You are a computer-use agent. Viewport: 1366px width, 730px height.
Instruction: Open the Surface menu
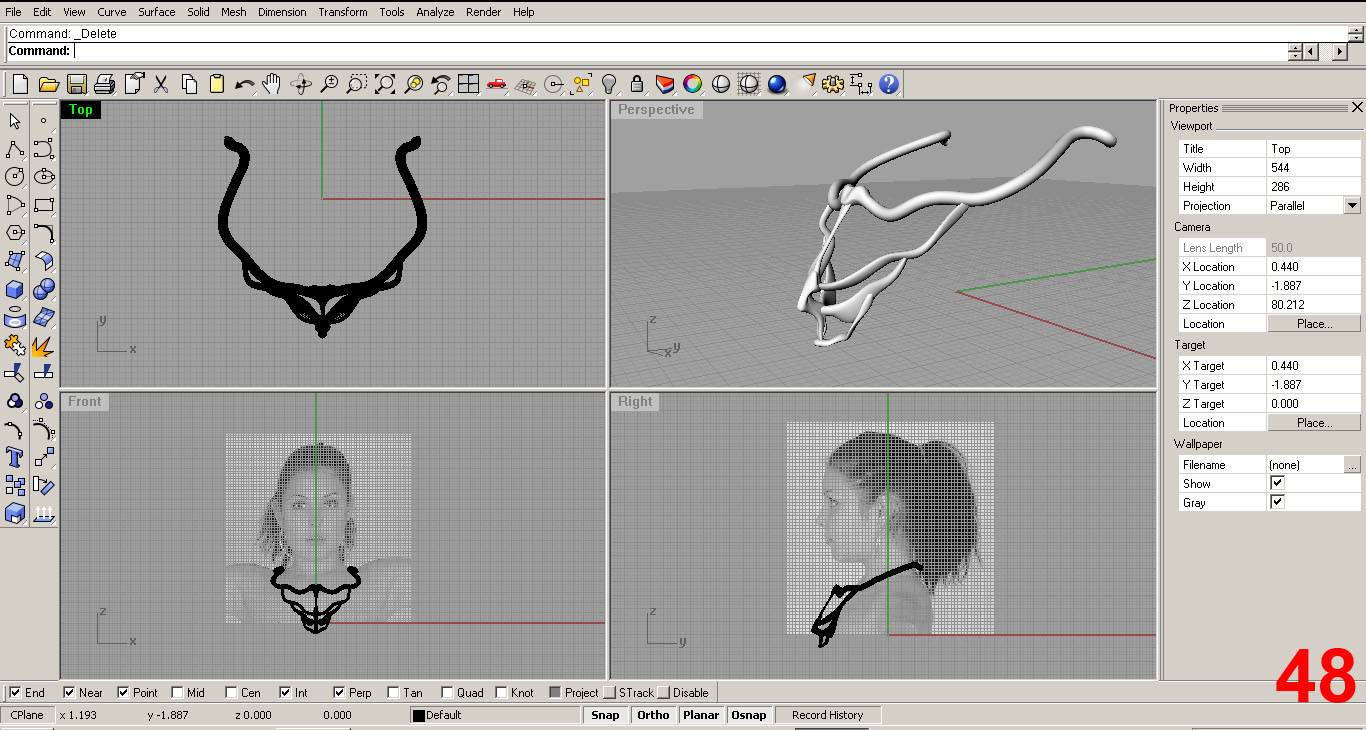(x=157, y=12)
